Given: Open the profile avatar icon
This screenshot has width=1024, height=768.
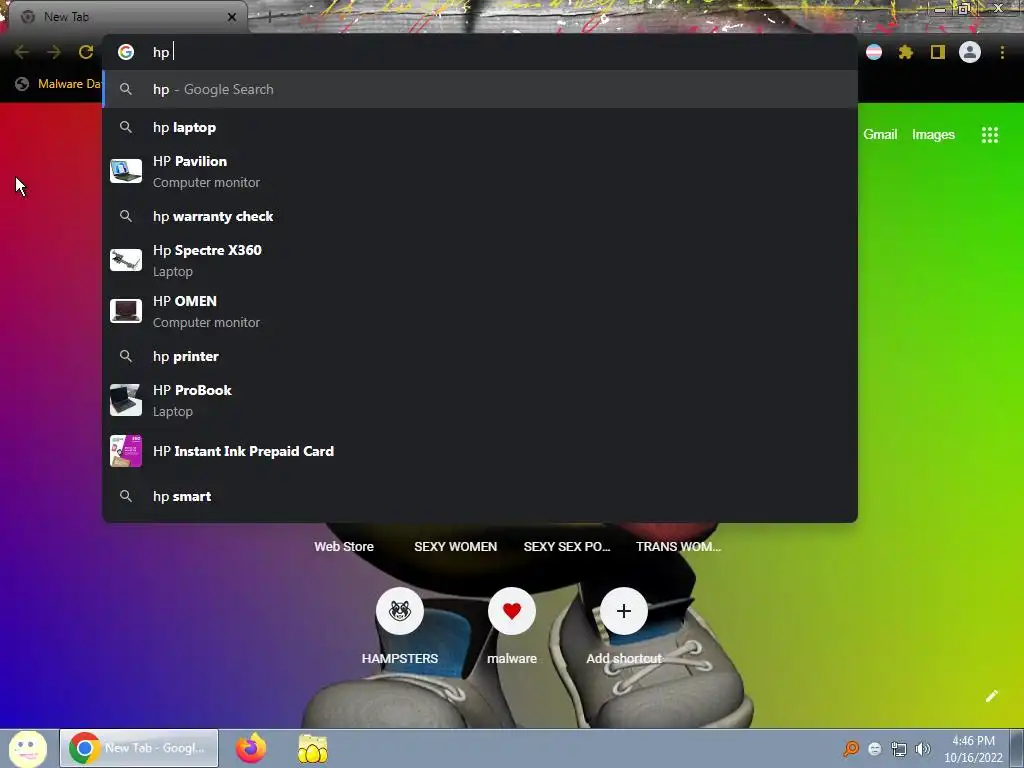Looking at the screenshot, I should [x=970, y=52].
